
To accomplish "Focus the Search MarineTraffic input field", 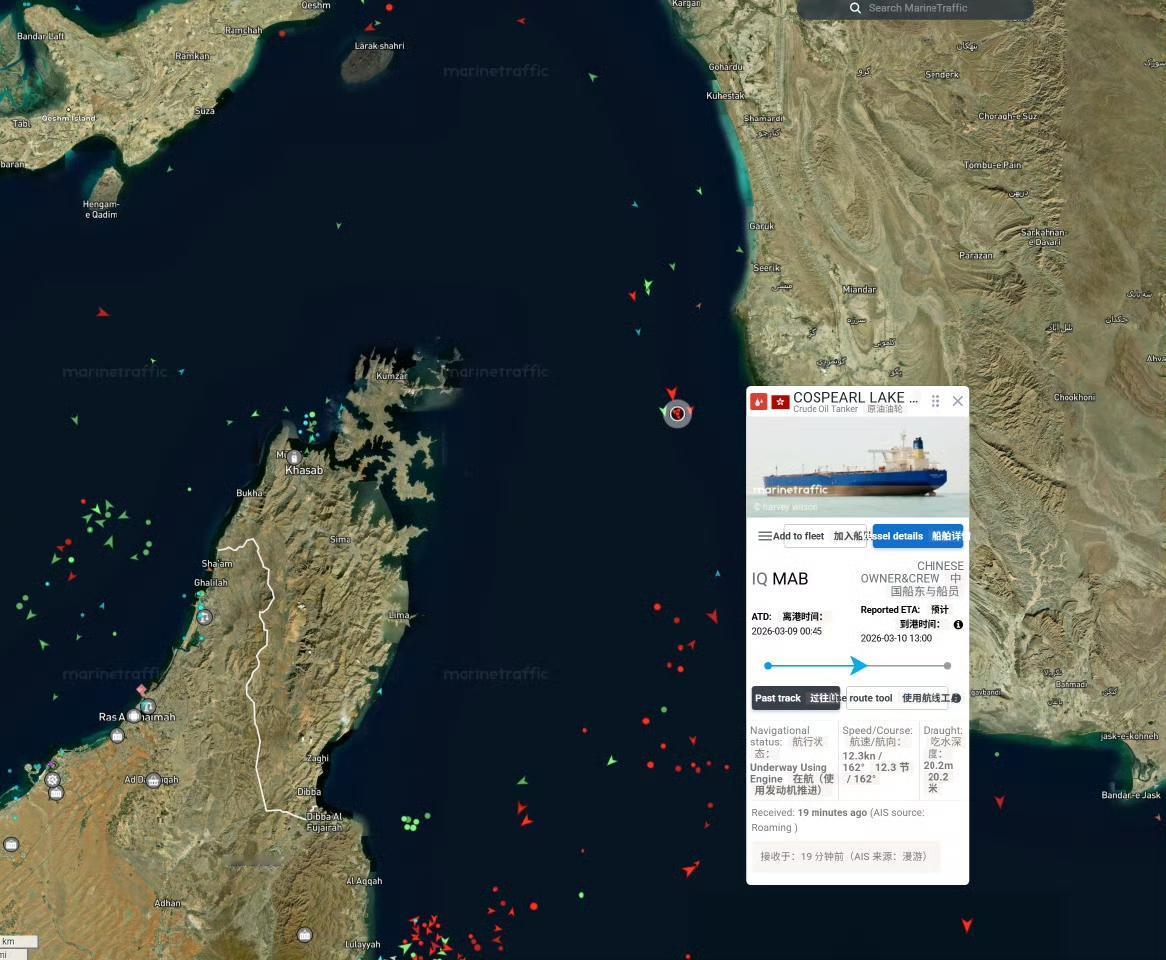I will [x=915, y=9].
